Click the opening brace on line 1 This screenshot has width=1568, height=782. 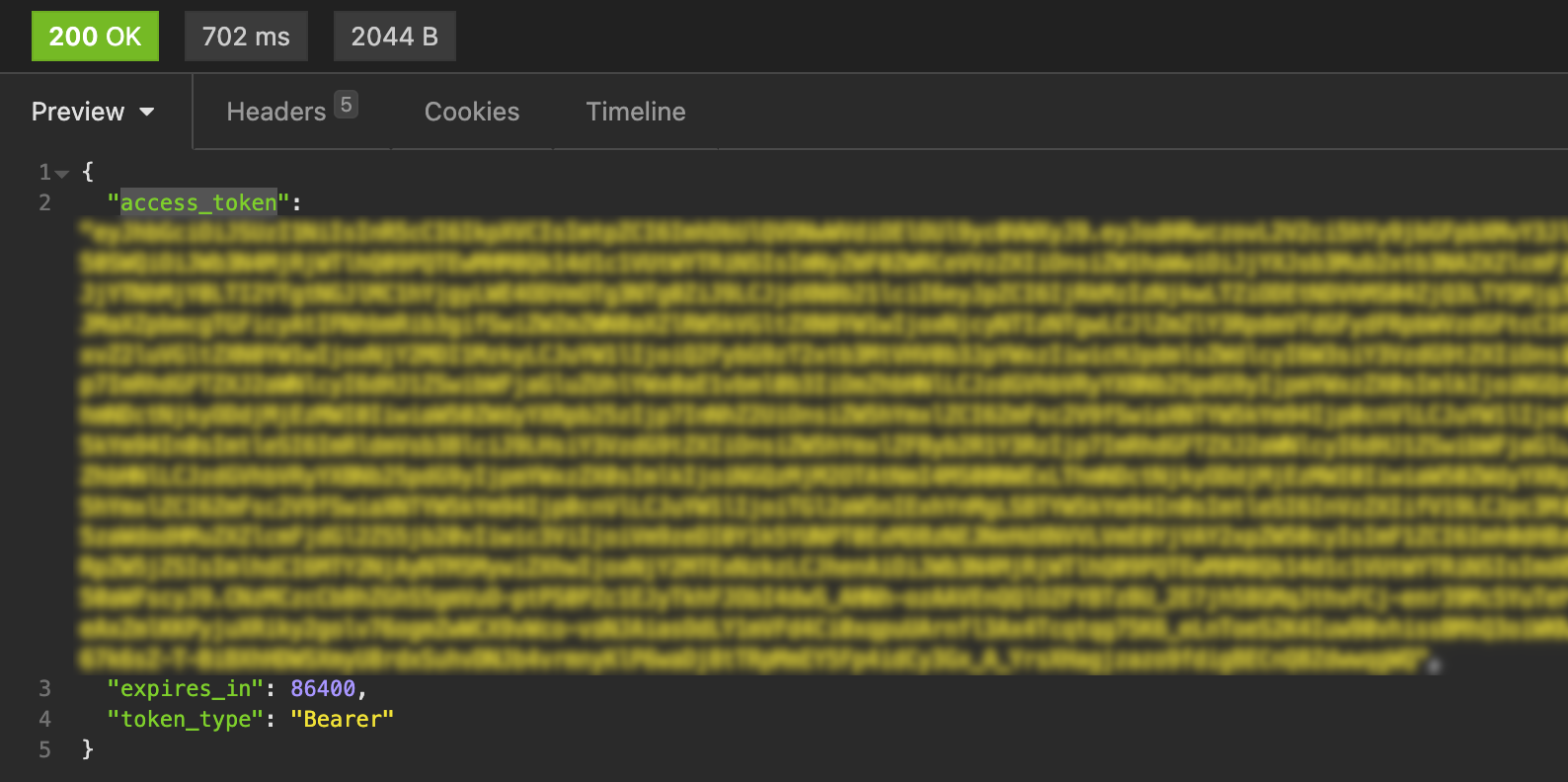[x=88, y=172]
